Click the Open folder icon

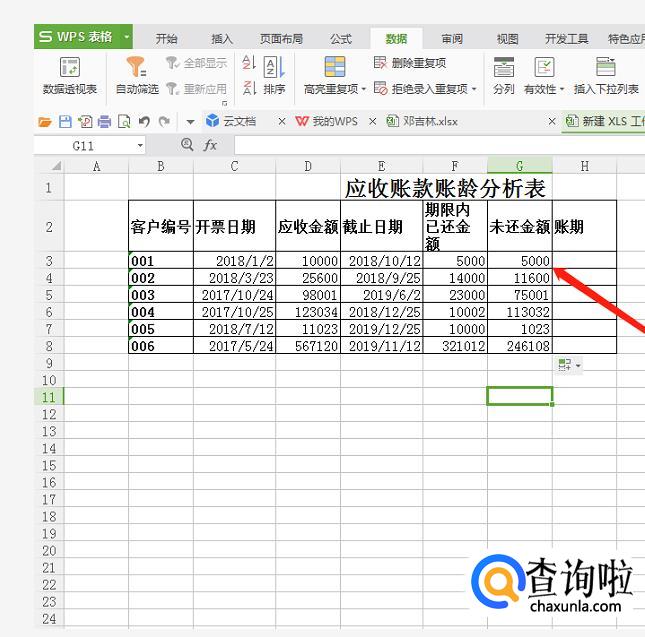point(45,122)
